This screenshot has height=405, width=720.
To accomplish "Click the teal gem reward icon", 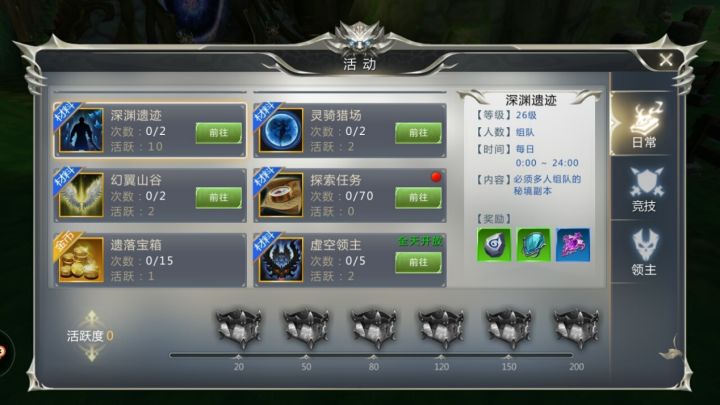I will (x=534, y=245).
